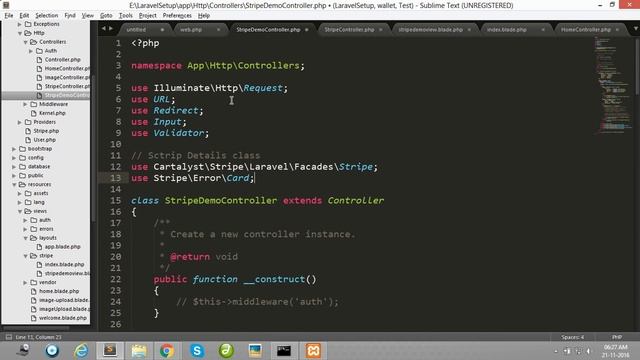Close the stripedemoview.blade.php tab

coord(469,30)
